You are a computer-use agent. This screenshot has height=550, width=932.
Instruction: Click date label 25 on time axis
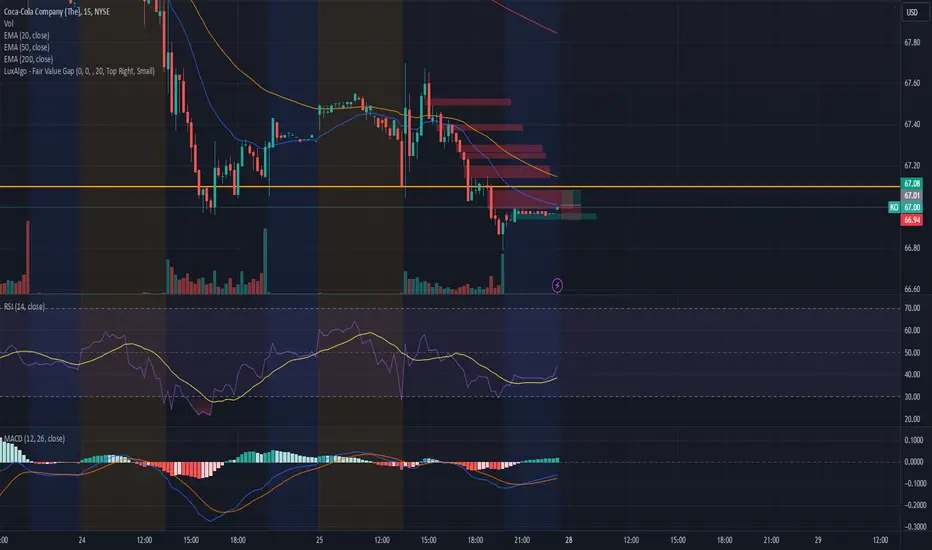[x=319, y=540]
